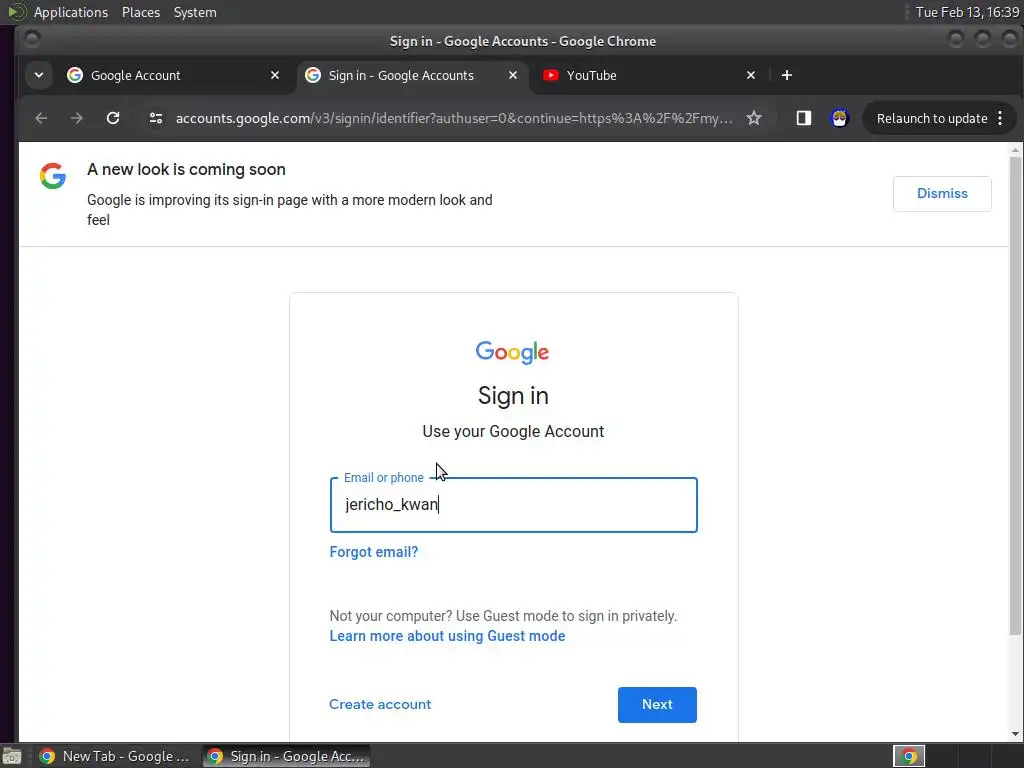Click the address bar URL
This screenshot has width=1024, height=768.
pos(454,118)
